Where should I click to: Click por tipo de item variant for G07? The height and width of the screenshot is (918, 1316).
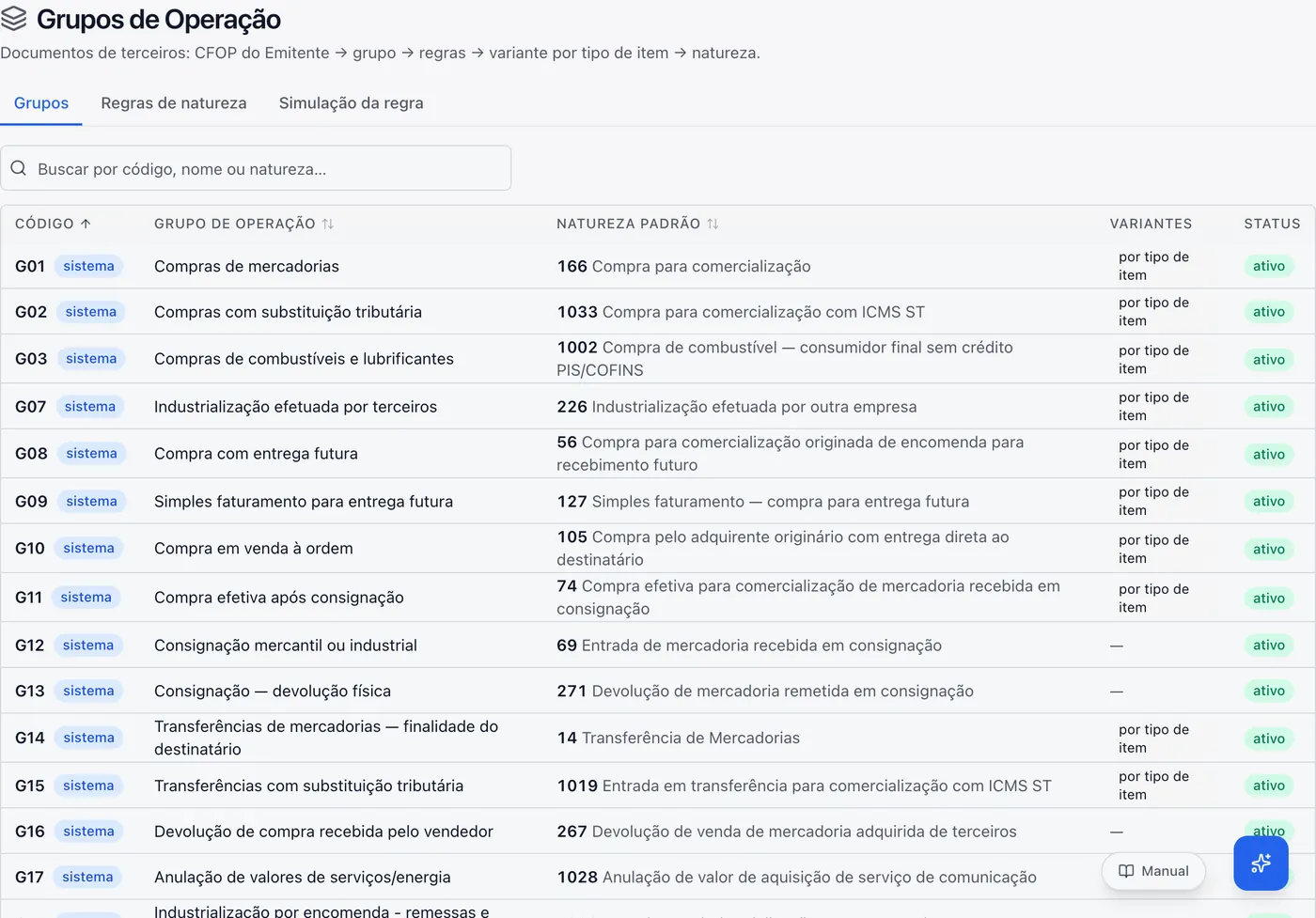click(x=1153, y=407)
